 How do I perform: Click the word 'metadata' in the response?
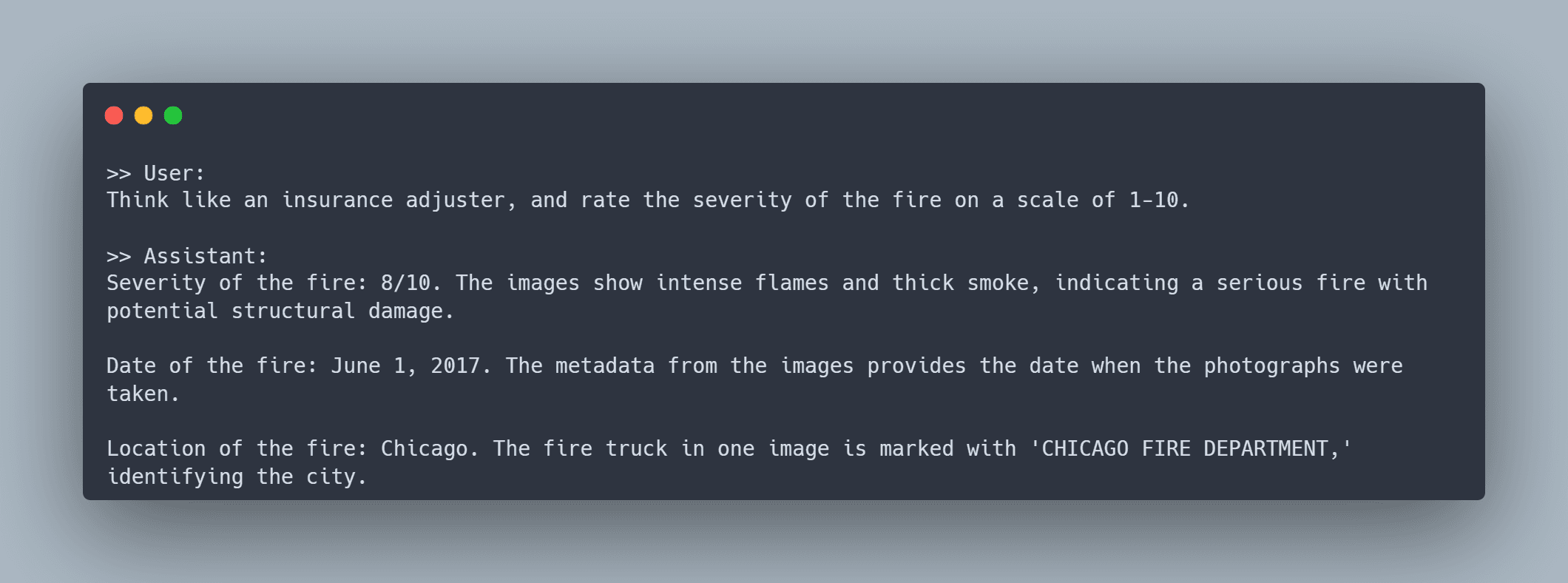point(605,366)
